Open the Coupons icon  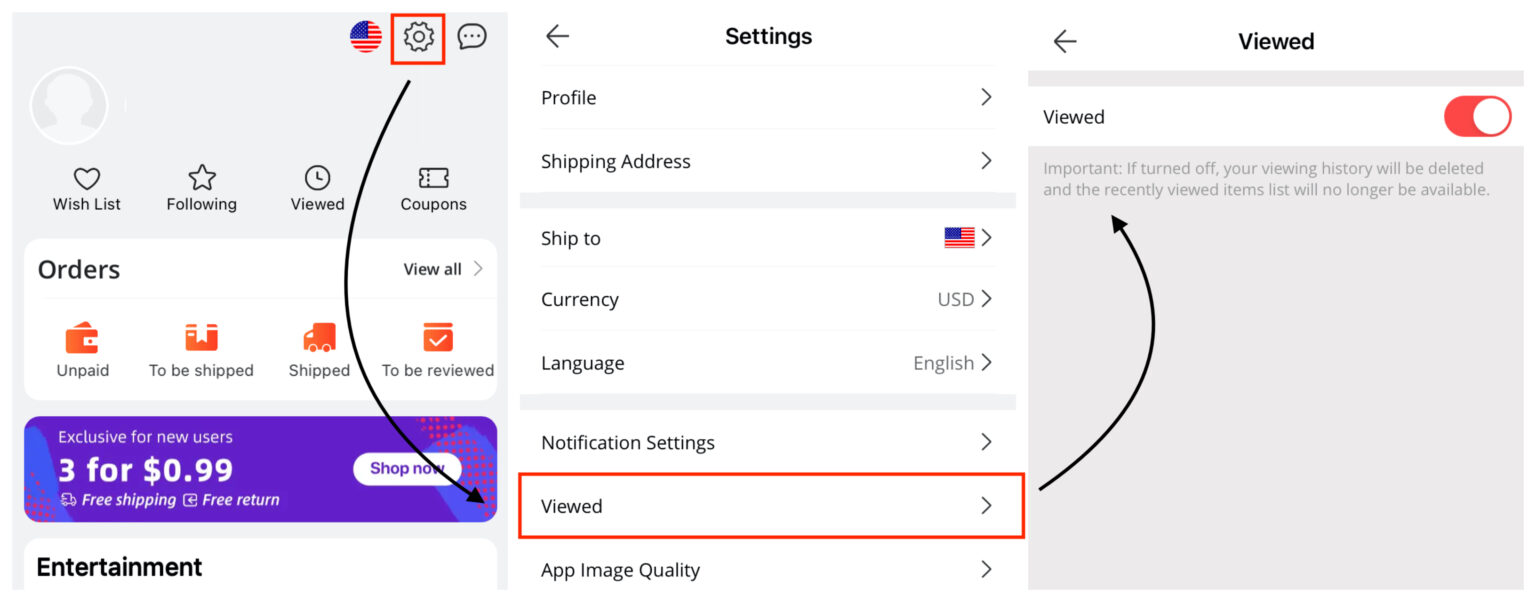(x=433, y=177)
